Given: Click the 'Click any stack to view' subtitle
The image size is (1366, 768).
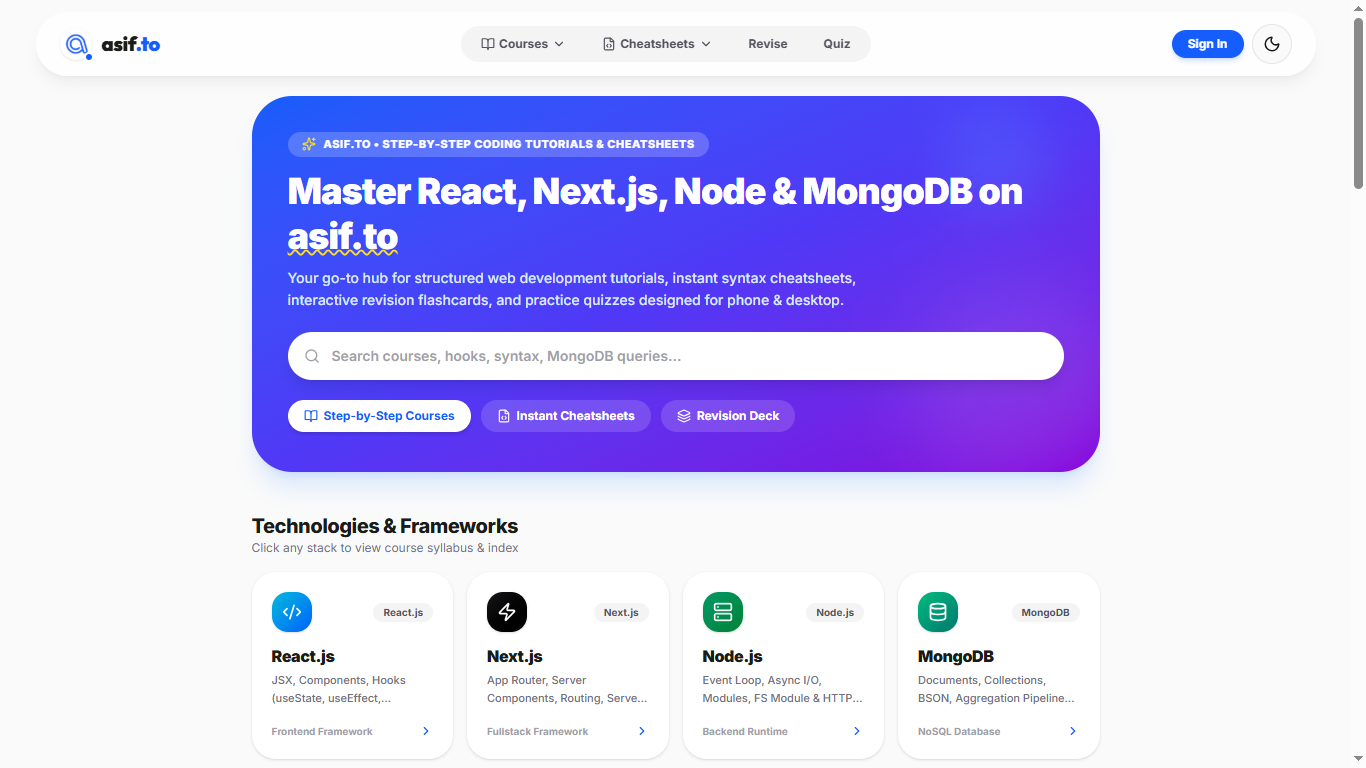Looking at the screenshot, I should 385,548.
